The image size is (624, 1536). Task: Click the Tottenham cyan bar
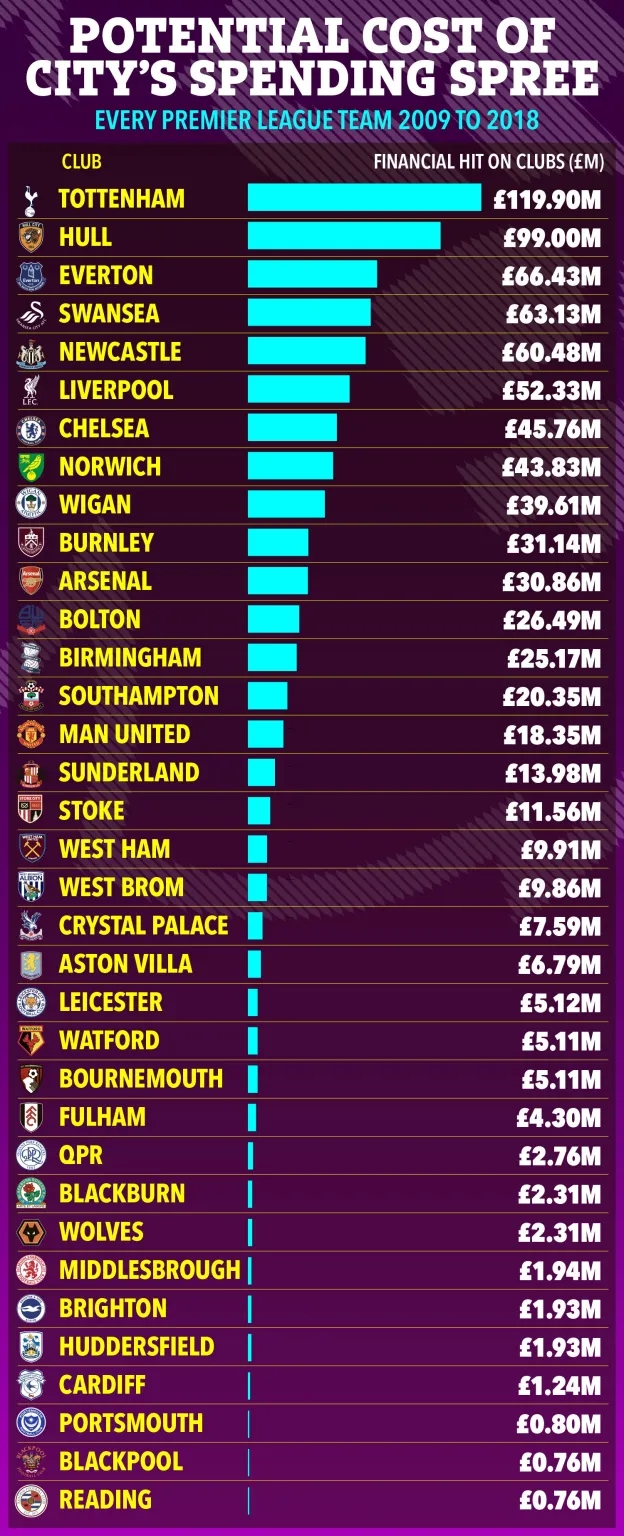pyautogui.click(x=365, y=198)
